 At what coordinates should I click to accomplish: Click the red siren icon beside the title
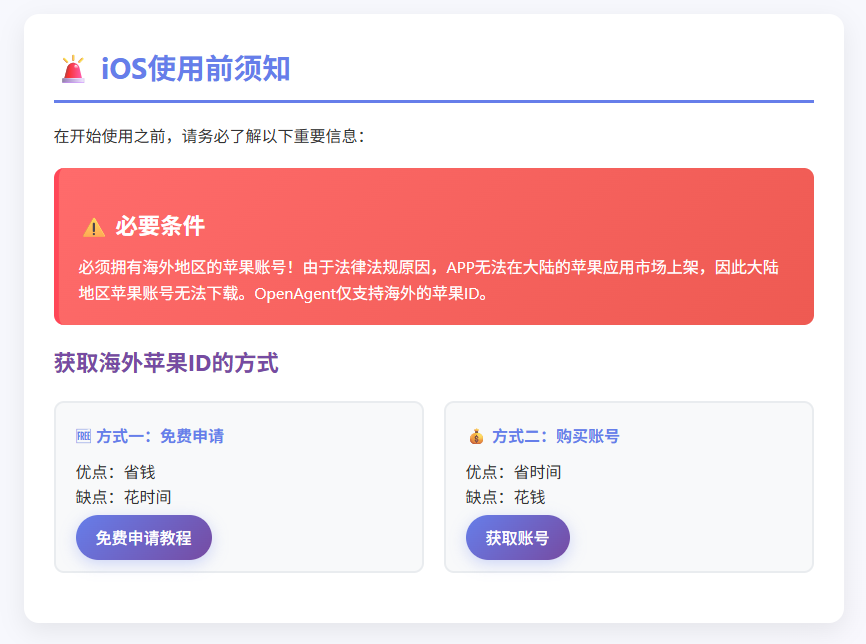(73, 69)
